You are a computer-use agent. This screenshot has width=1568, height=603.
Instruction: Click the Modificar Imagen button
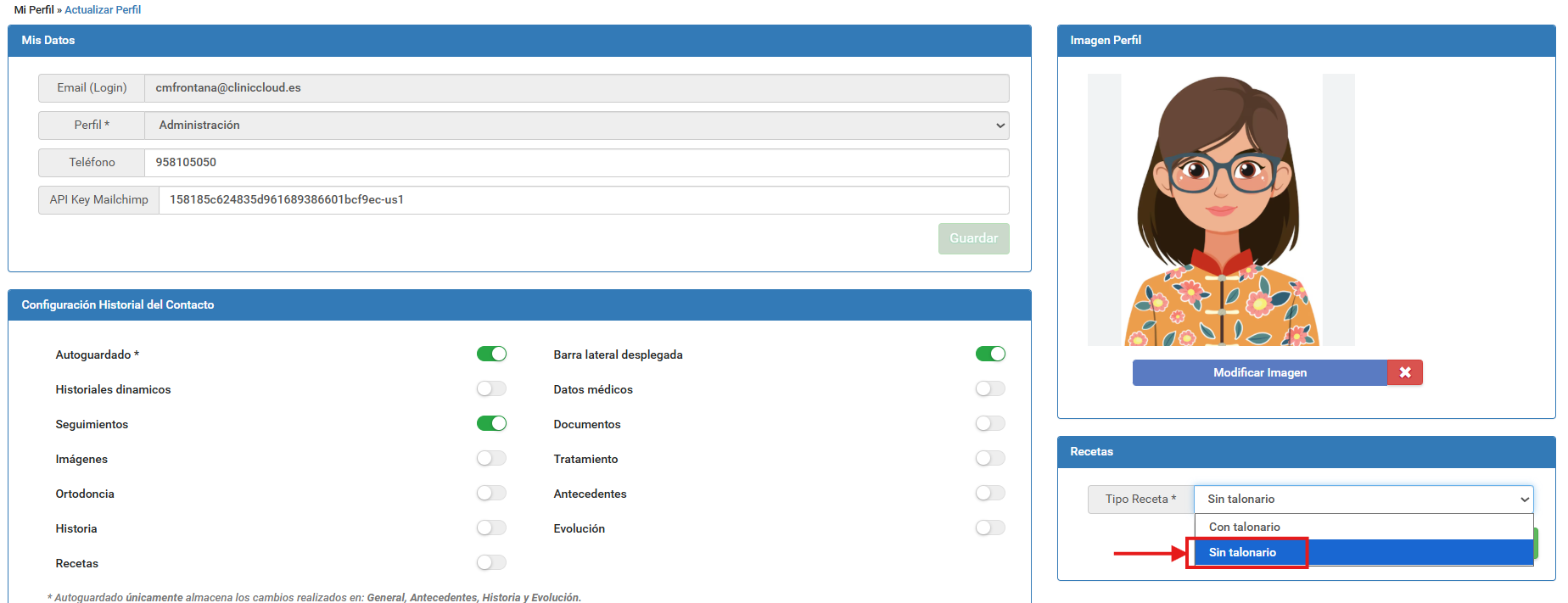click(1259, 372)
